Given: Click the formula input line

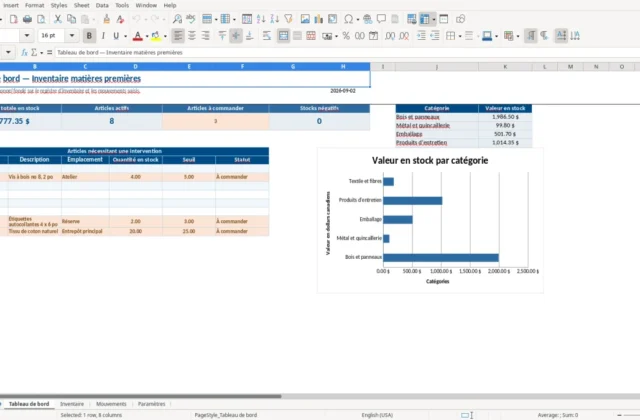Looking at the screenshot, I should [347, 53].
